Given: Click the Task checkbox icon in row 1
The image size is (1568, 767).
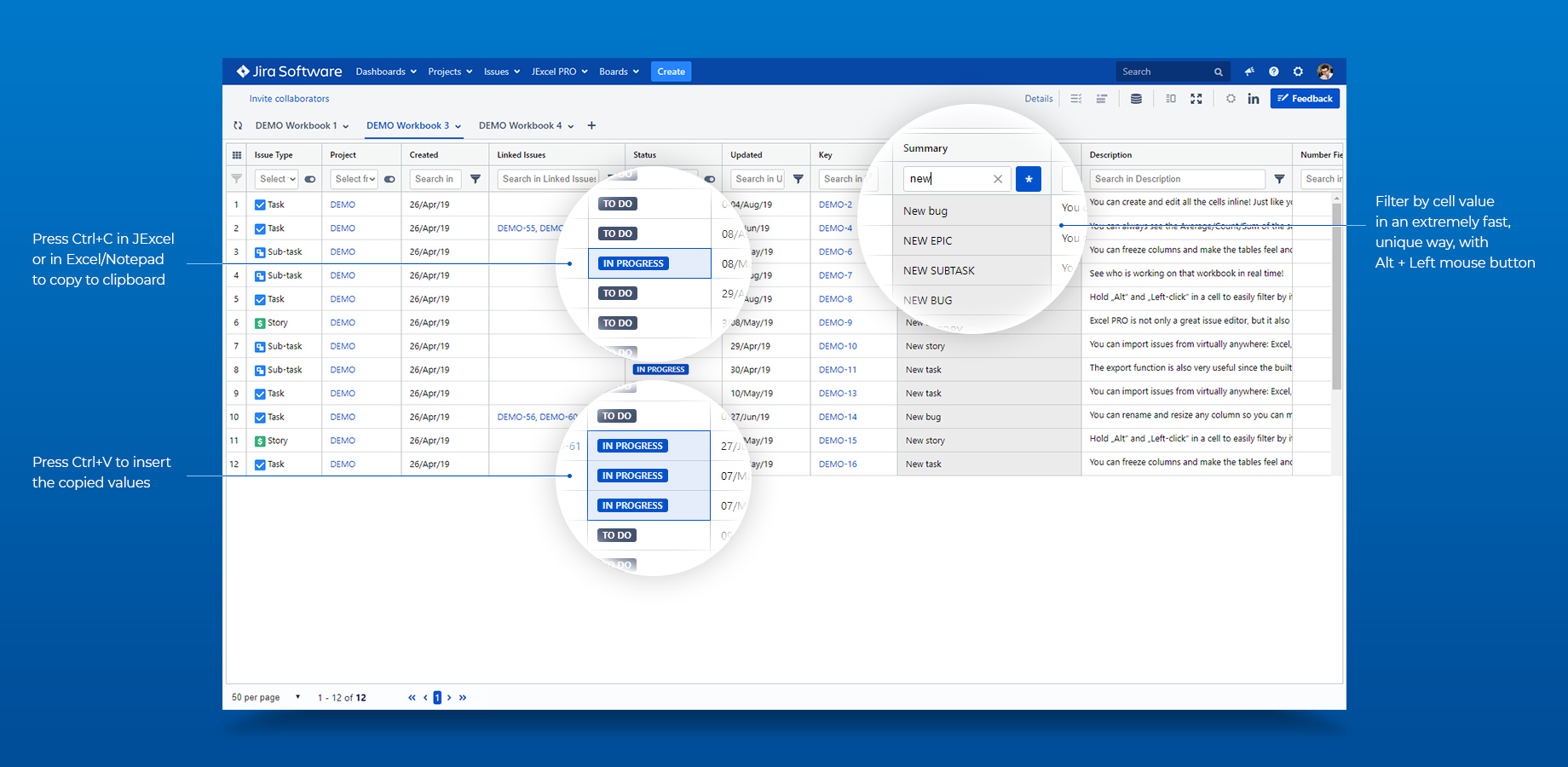Looking at the screenshot, I should [x=260, y=205].
